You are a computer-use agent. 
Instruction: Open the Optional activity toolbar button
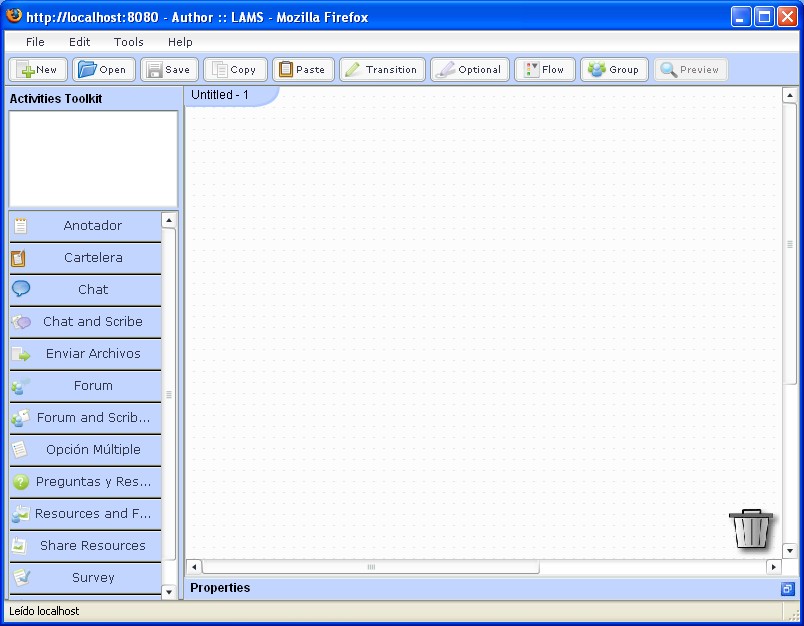[x=470, y=70]
